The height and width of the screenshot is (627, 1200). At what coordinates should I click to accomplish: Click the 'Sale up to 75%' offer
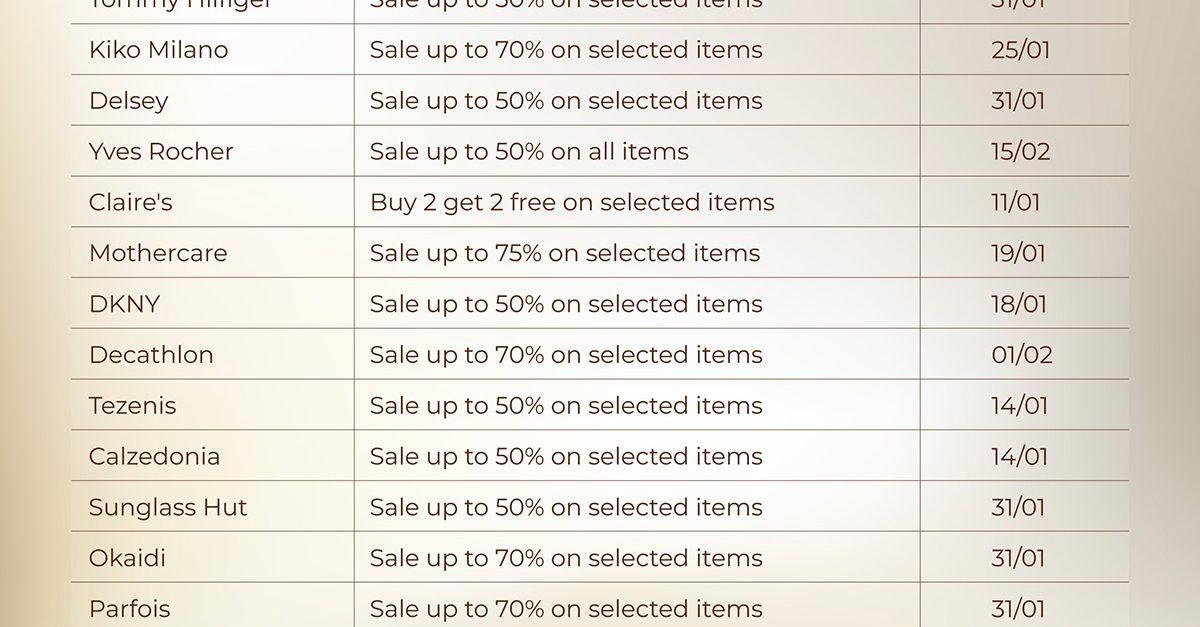(564, 253)
